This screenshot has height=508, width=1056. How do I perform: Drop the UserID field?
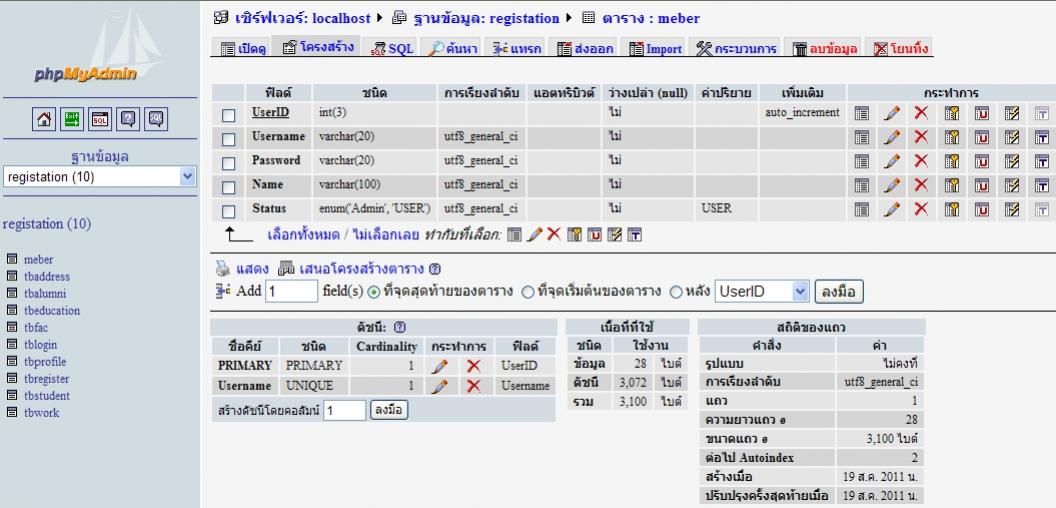pos(921,113)
